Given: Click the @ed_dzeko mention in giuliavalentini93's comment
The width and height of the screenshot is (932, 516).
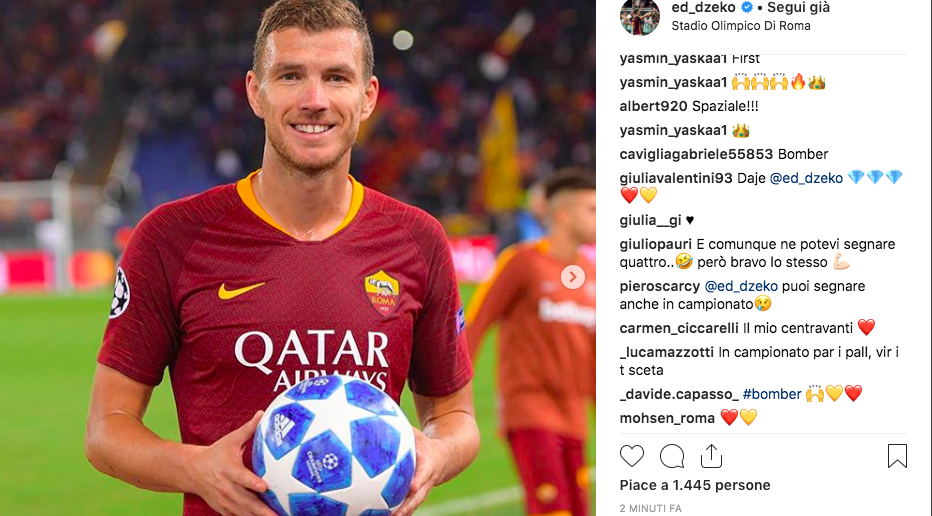Looking at the screenshot, I should 806,178.
